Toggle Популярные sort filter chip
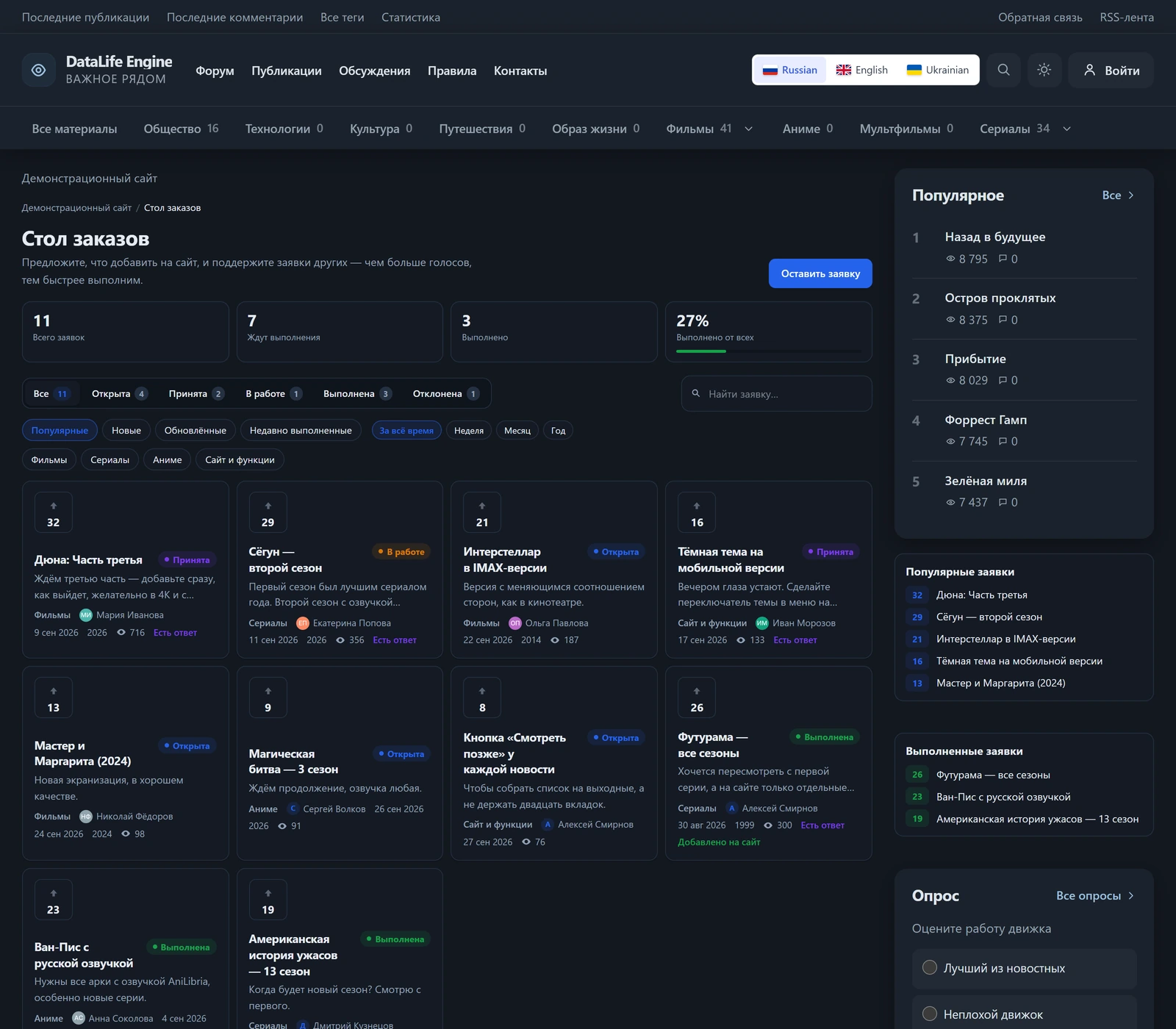The width and height of the screenshot is (1176, 1029). (60, 431)
